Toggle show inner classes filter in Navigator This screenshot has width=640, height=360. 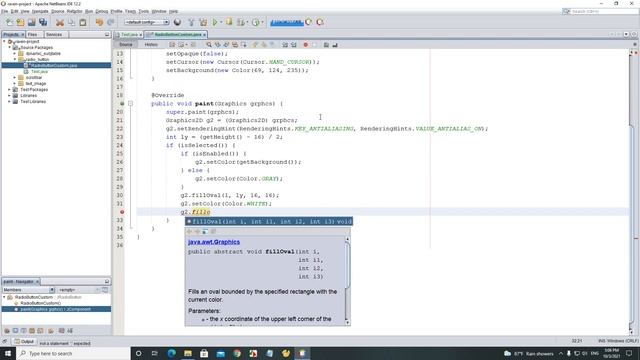click(40, 331)
